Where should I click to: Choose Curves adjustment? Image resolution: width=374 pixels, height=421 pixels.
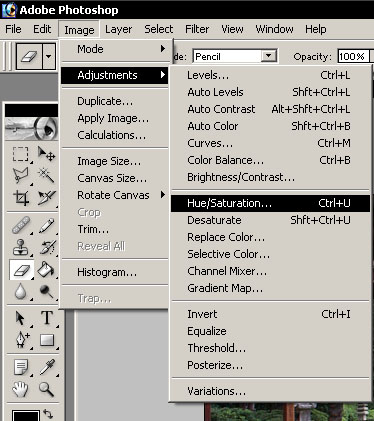[x=270, y=143]
